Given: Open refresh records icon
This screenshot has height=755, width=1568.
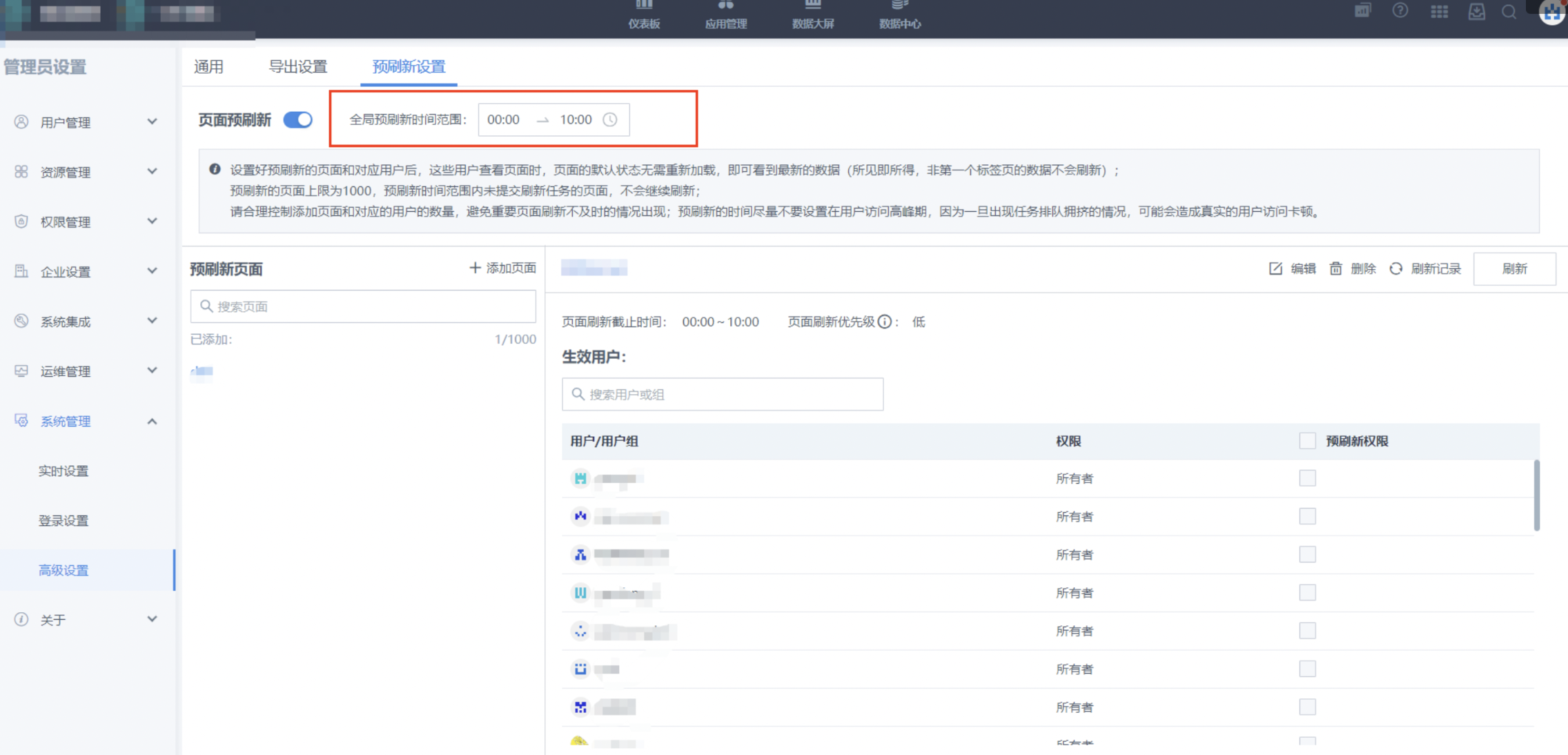Looking at the screenshot, I should coord(1395,268).
